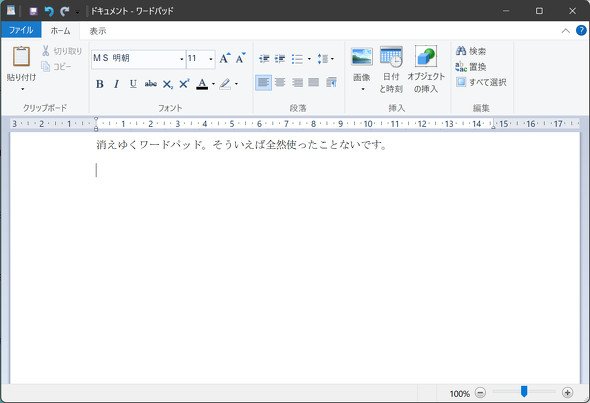The width and height of the screenshot is (590, 403).
Task: Open the paragraph settings icon
Action: (x=331, y=82)
